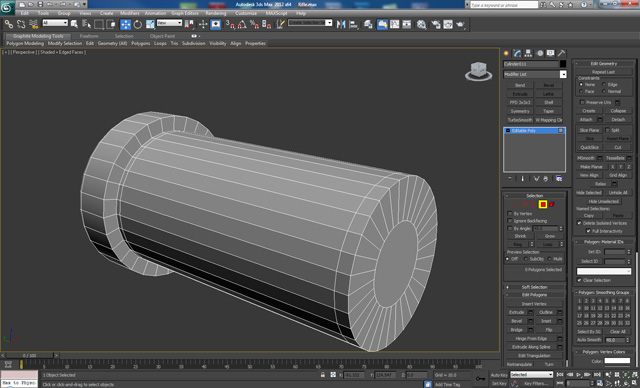This screenshot has width=640, height=388.
Task: Activate the Select Object tool
Action: (x=74, y=24)
